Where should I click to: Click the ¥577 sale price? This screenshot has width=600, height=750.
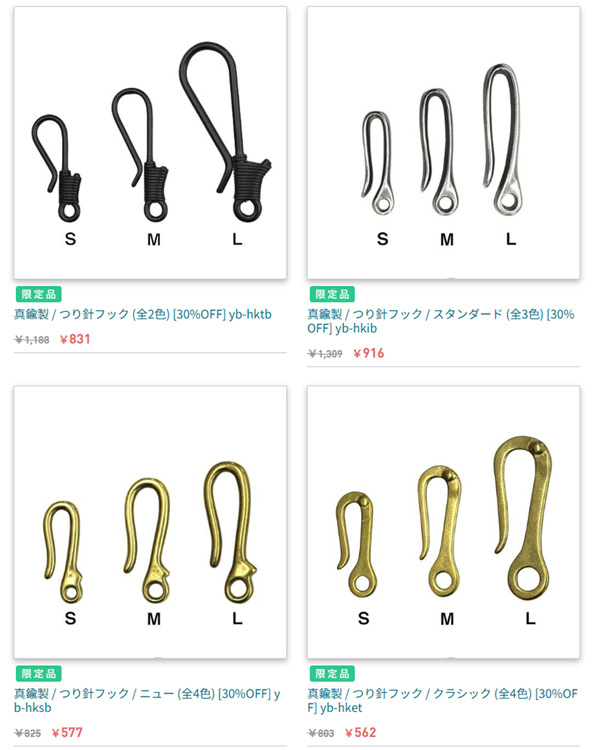tap(67, 732)
